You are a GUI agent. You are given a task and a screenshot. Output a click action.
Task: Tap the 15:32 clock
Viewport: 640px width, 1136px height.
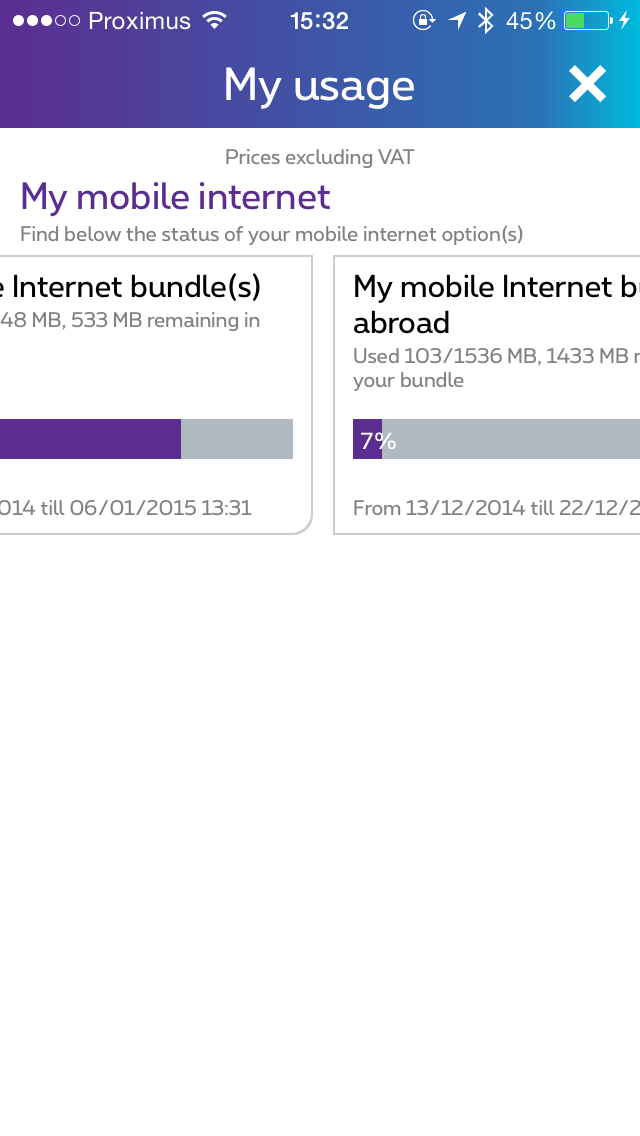(x=319, y=20)
